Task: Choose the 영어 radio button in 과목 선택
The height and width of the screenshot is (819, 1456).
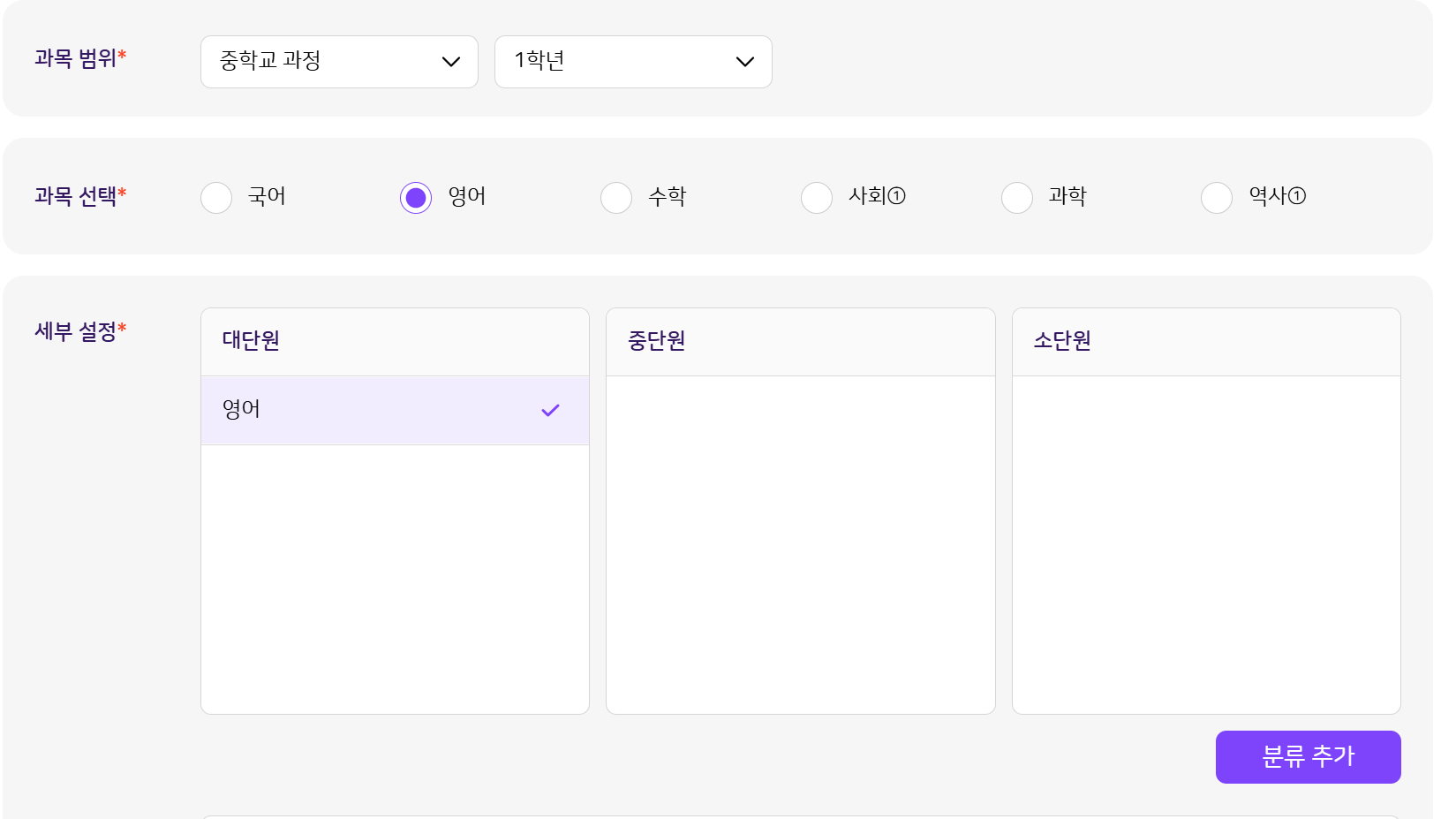Action: pyautogui.click(x=416, y=197)
